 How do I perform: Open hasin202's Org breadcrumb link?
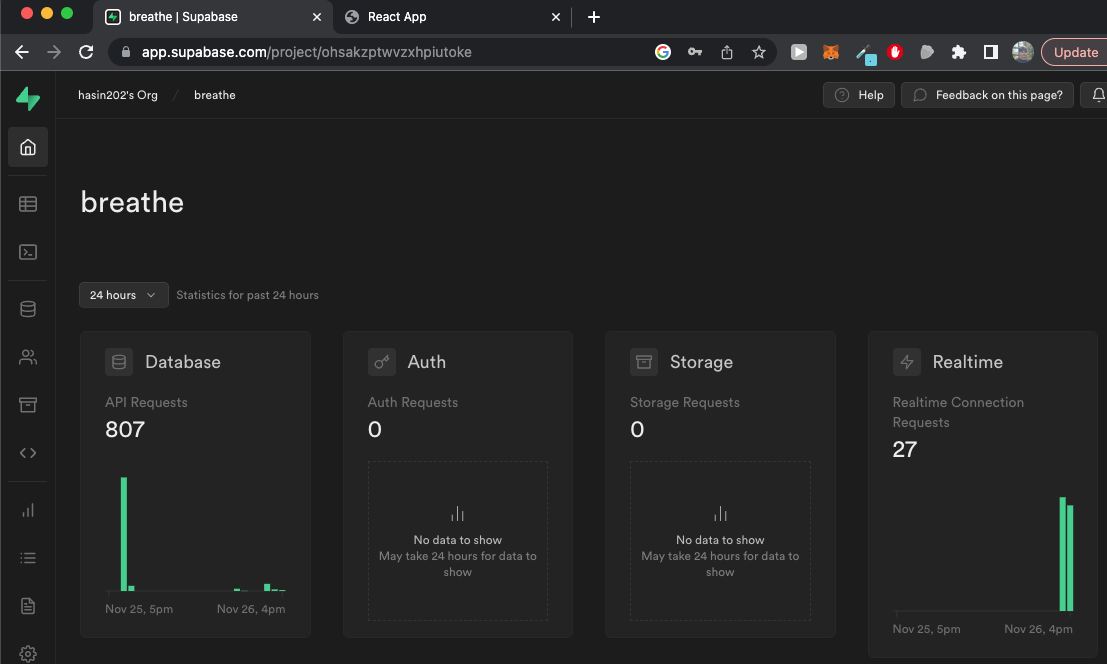click(x=118, y=95)
